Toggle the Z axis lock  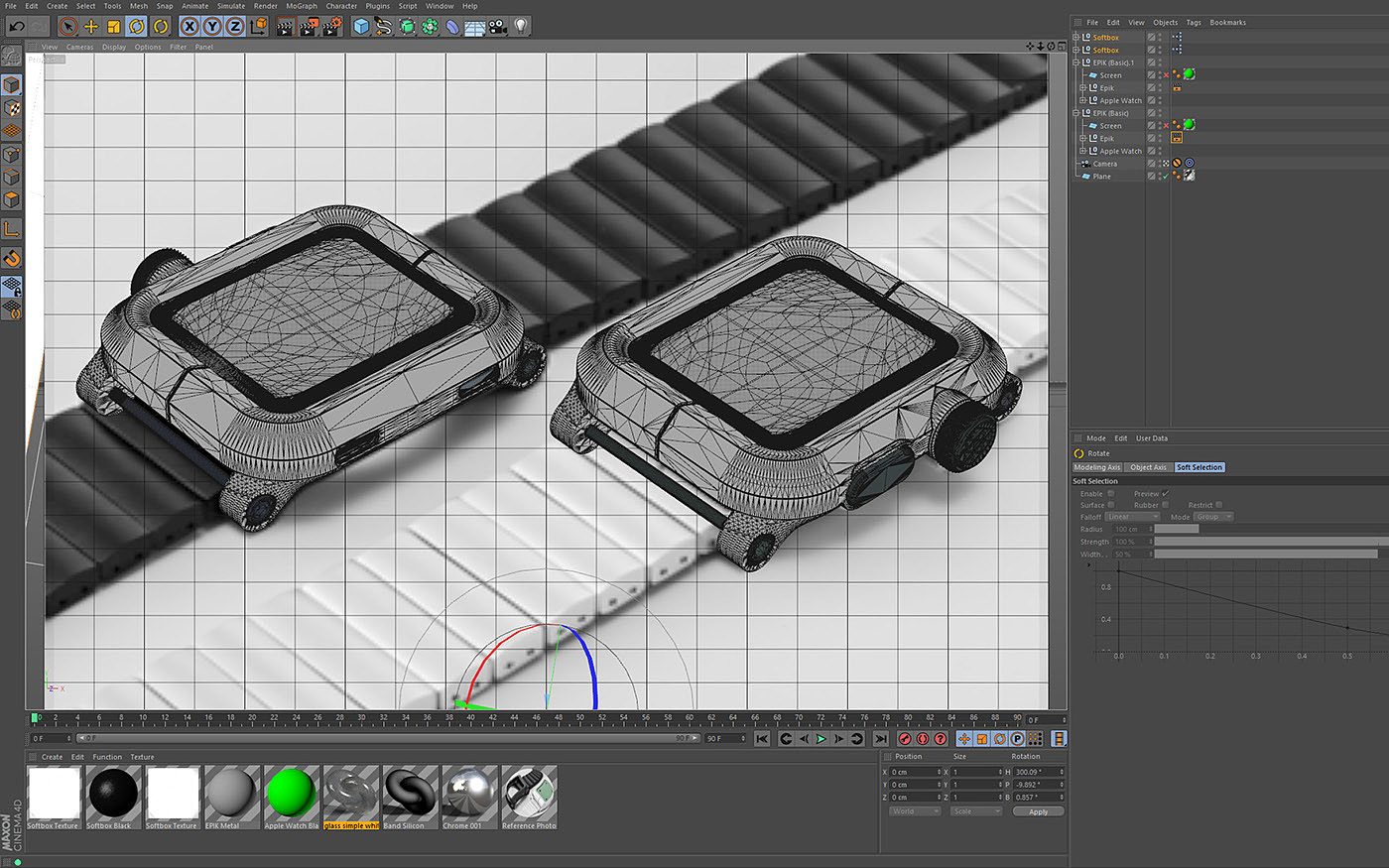click(x=235, y=27)
